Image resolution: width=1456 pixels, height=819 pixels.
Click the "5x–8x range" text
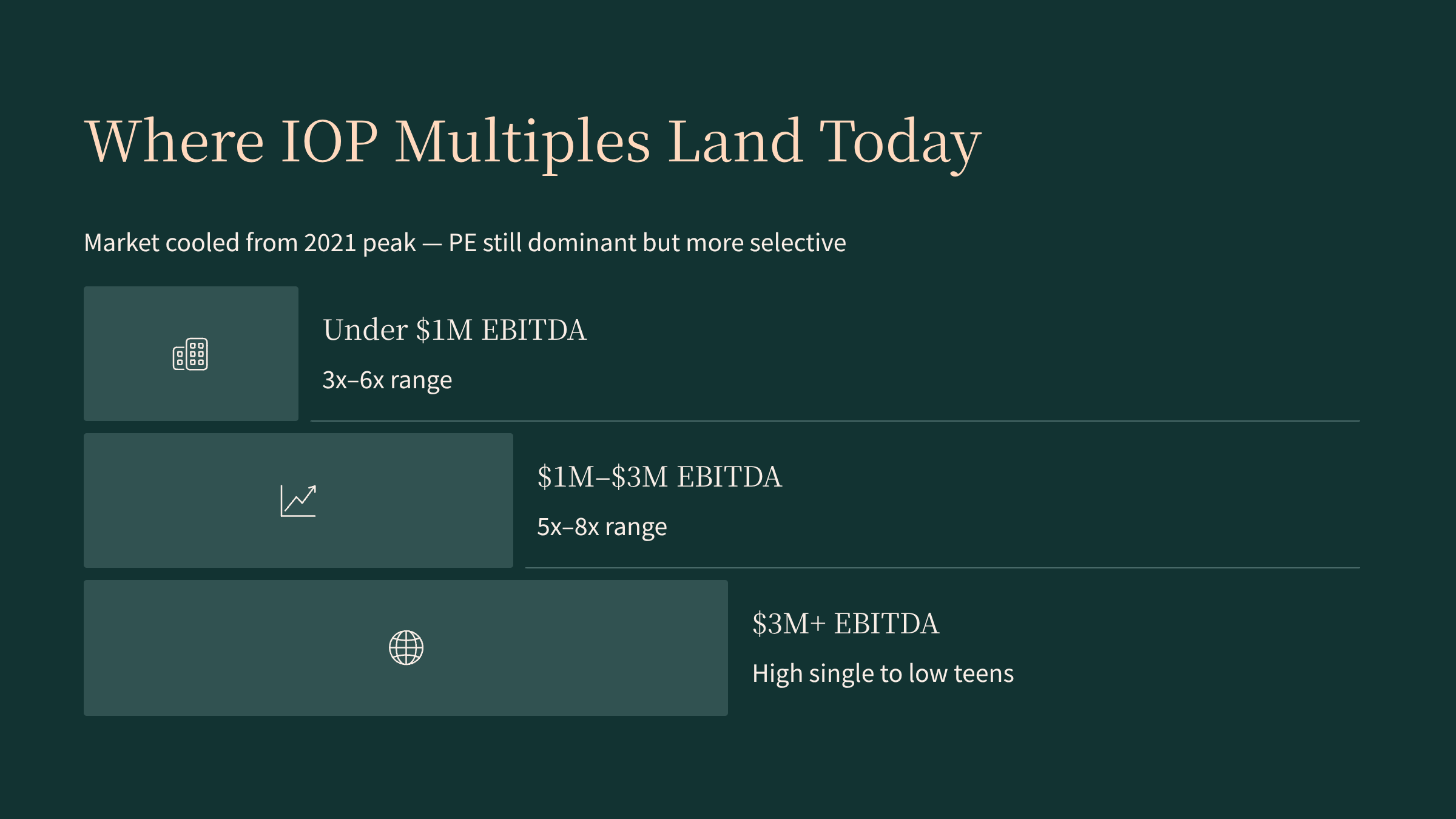pos(602,527)
